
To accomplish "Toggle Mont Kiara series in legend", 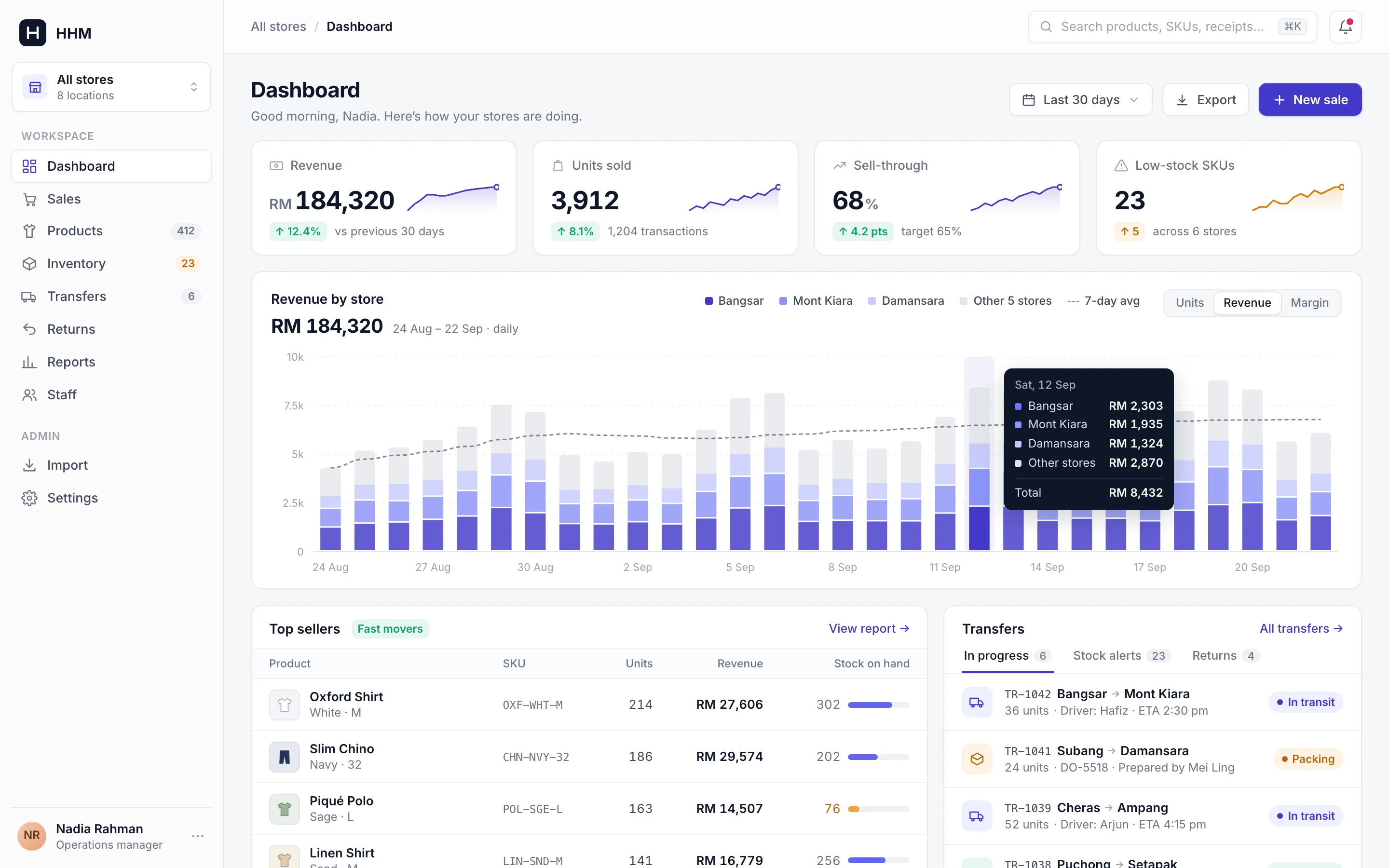I will pyautogui.click(x=816, y=301).
